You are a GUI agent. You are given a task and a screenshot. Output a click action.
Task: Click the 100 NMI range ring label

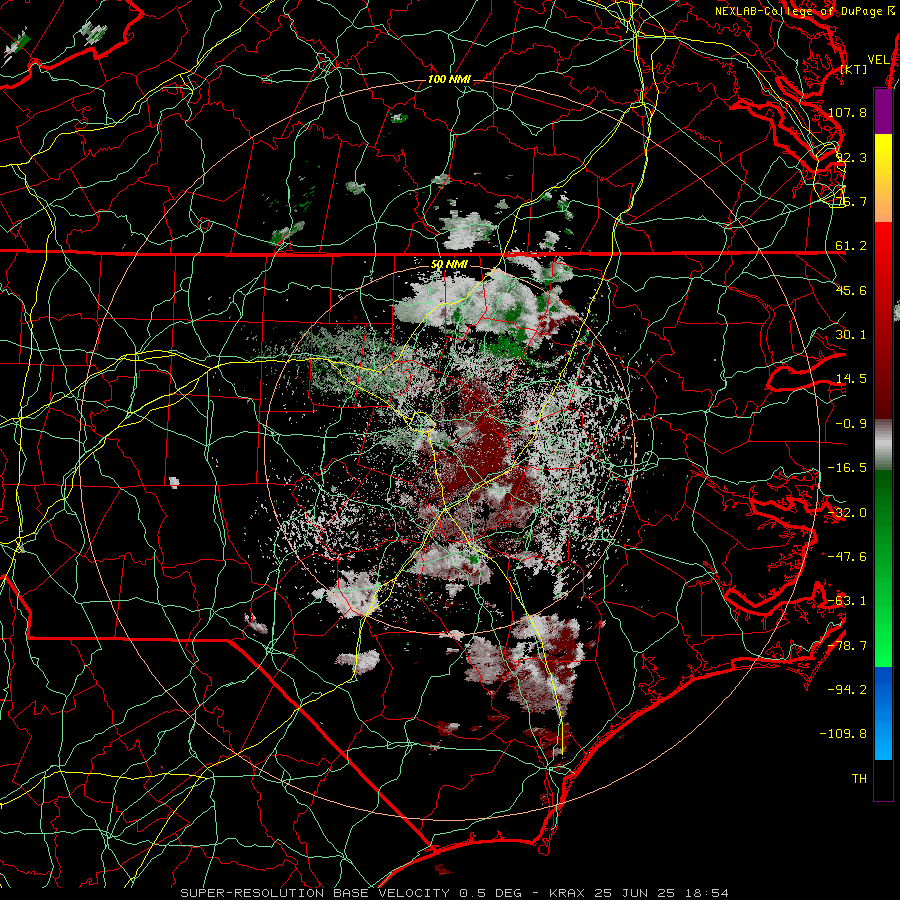pos(449,79)
